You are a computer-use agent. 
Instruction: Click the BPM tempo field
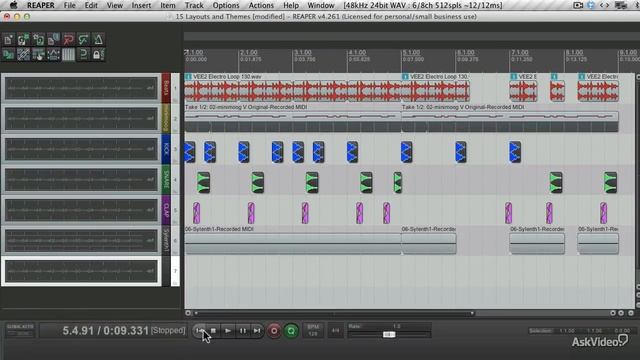tap(313, 331)
